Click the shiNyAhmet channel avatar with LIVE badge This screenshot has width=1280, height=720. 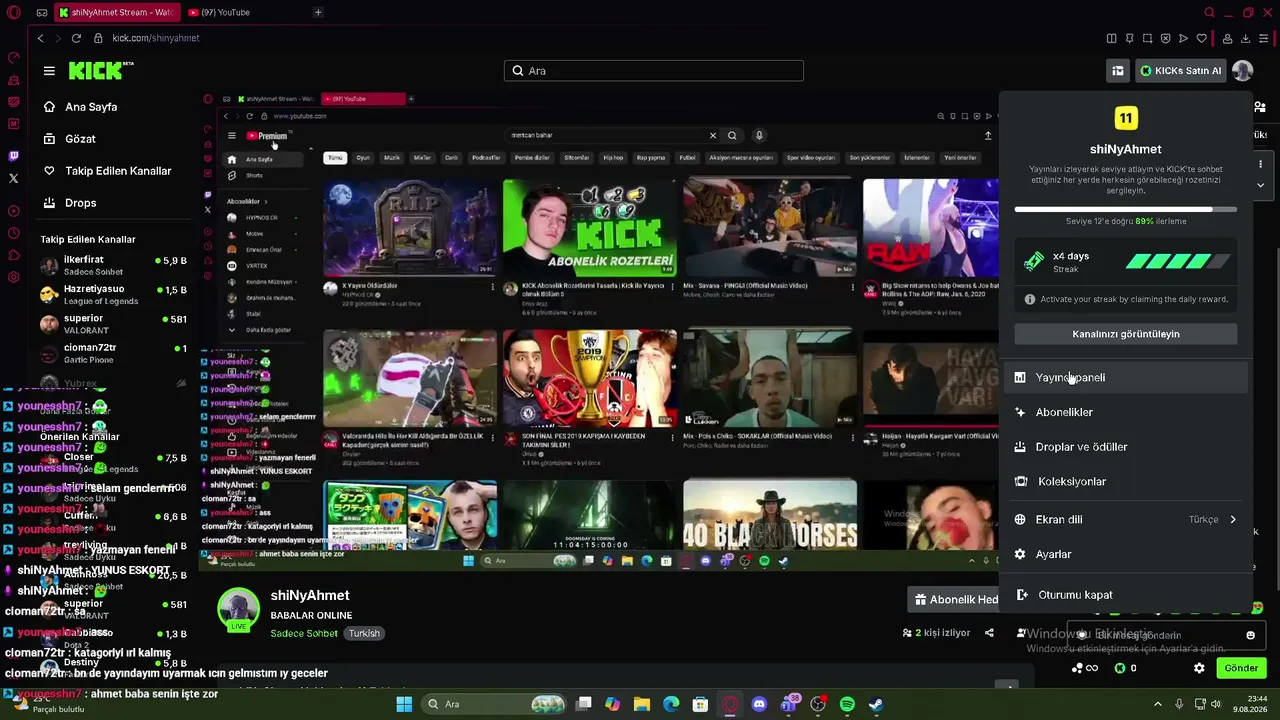[239, 611]
